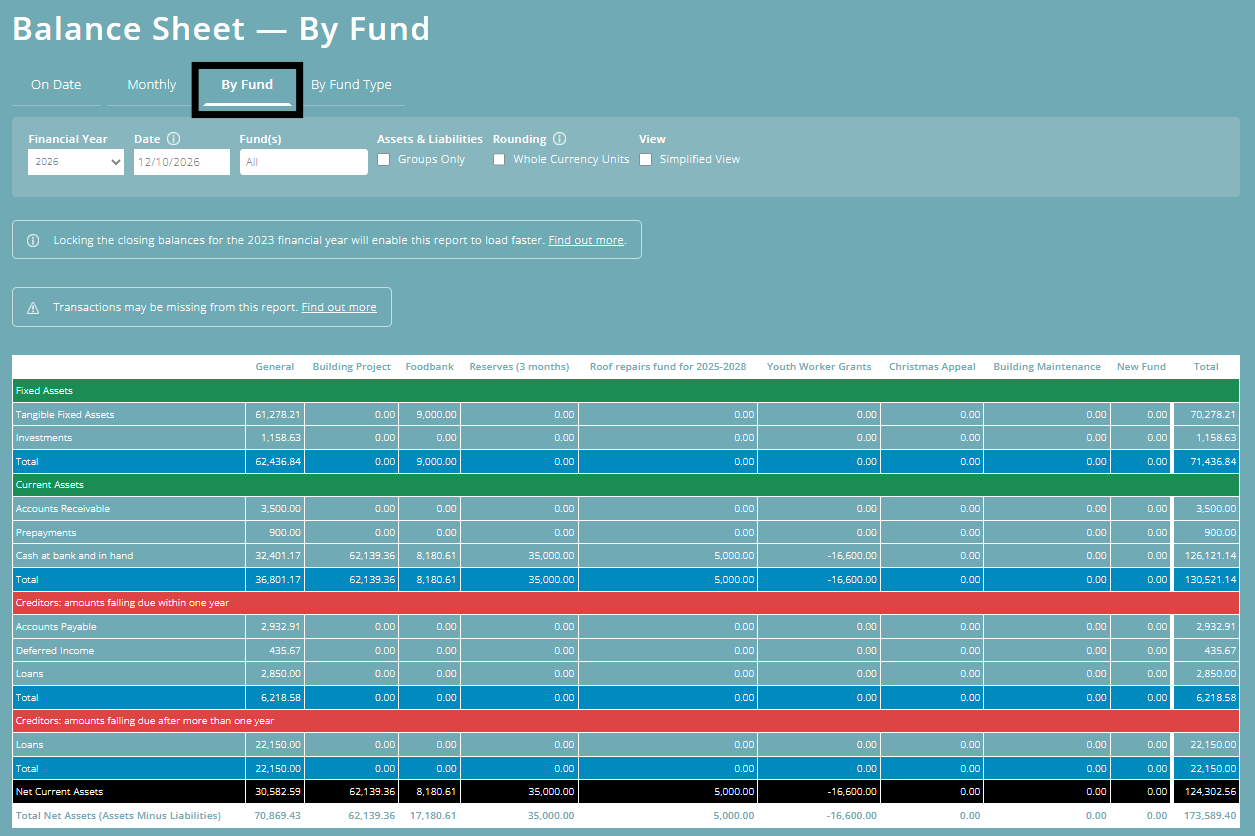Screen dimensions: 1255x836
Task: Click the Current Assets section heading
Action: click(49, 485)
